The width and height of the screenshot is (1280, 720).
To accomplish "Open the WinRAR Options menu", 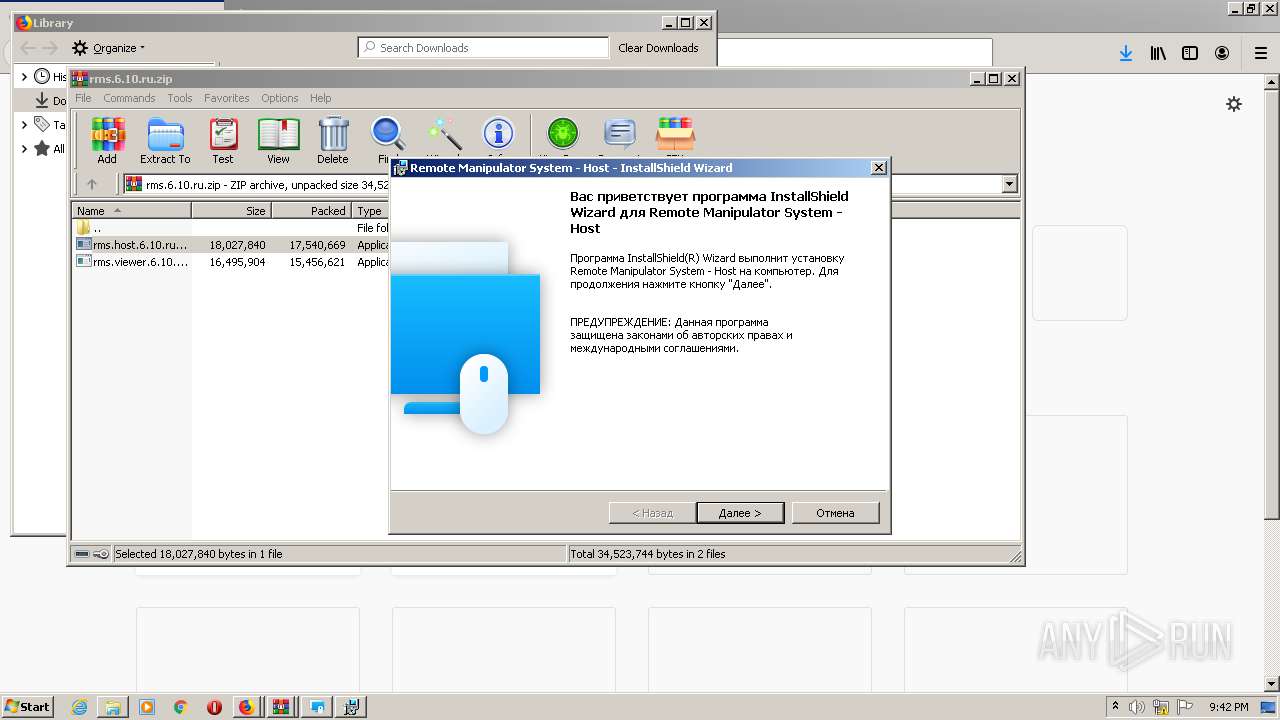I will coord(280,98).
